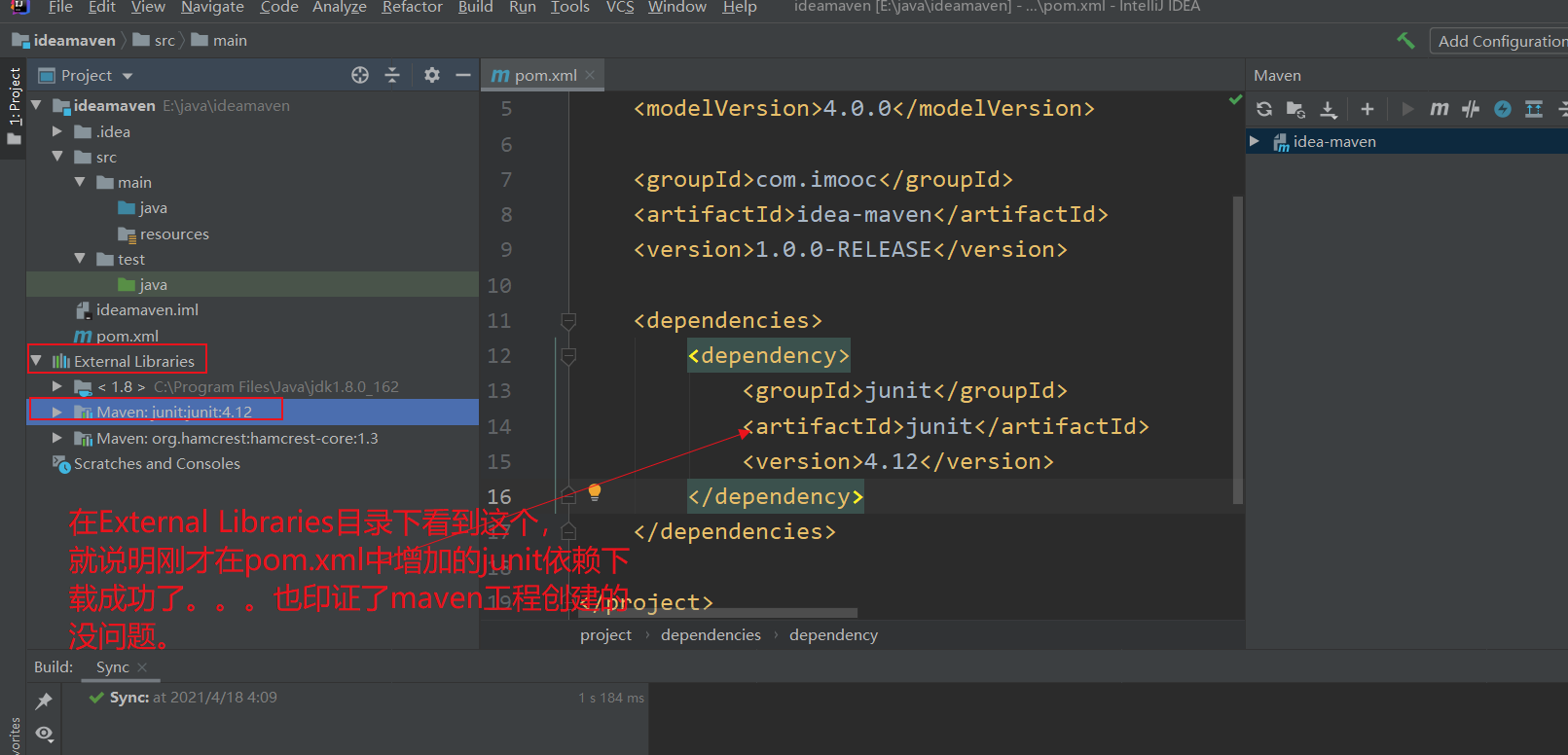
Task: Open the VCS menu
Action: 620,7
